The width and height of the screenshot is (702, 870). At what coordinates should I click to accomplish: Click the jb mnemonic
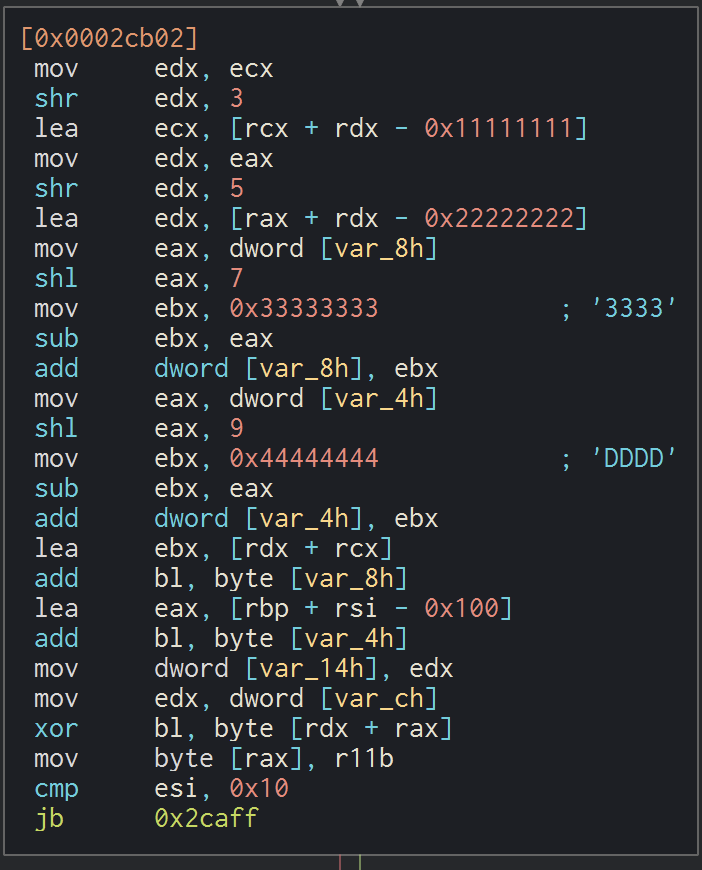[48, 818]
